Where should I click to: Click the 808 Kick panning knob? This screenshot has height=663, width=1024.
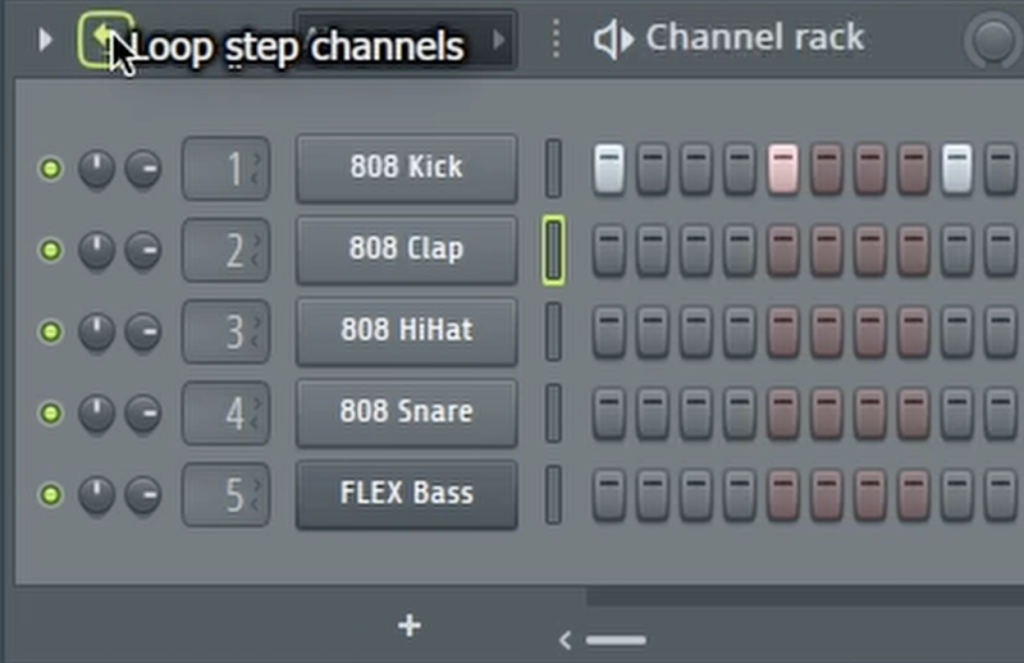tap(97, 169)
